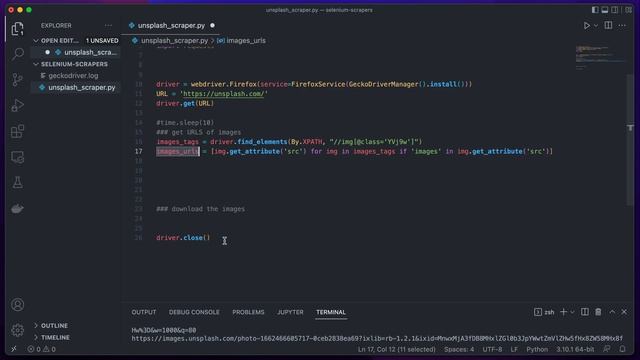Image resolution: width=640 pixels, height=360 pixels.
Task: Split the editor to the right
Action: tap(608, 25)
